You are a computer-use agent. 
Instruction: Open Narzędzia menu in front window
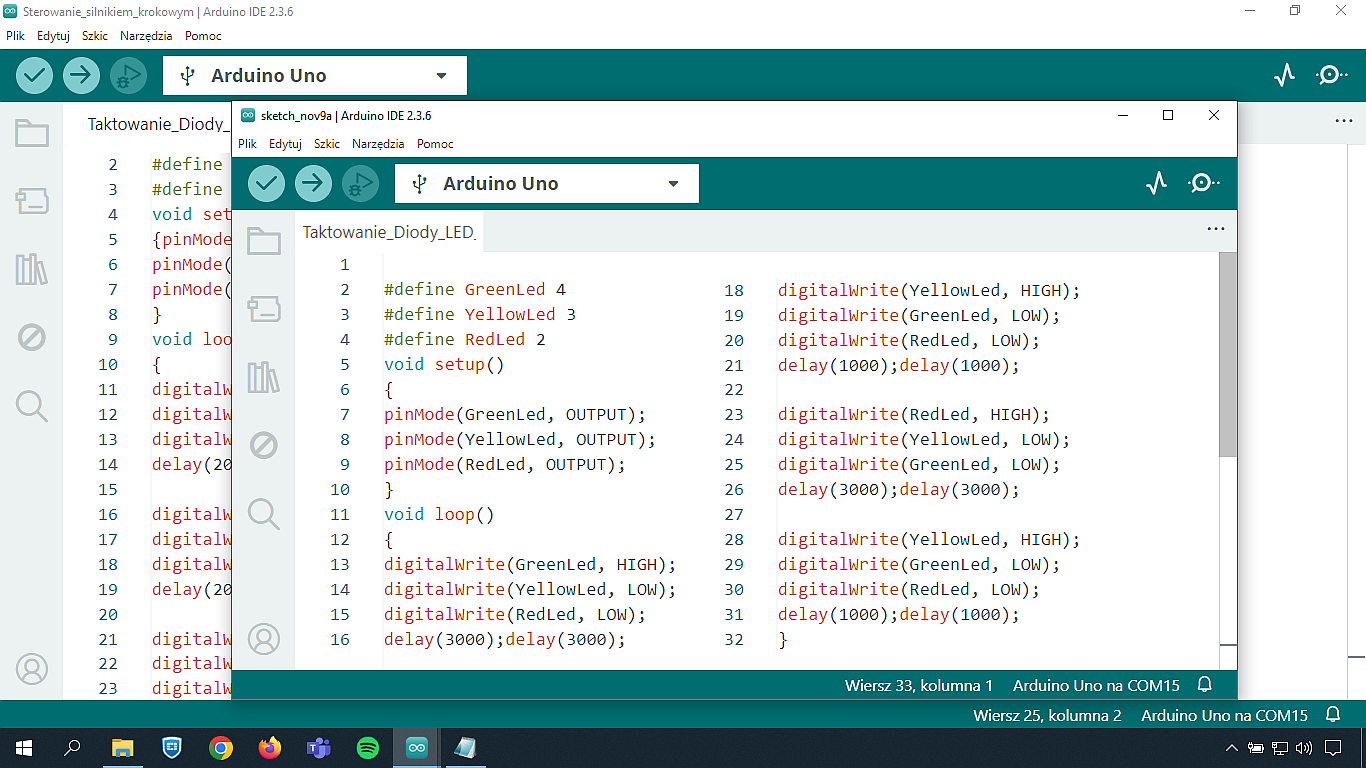378,144
